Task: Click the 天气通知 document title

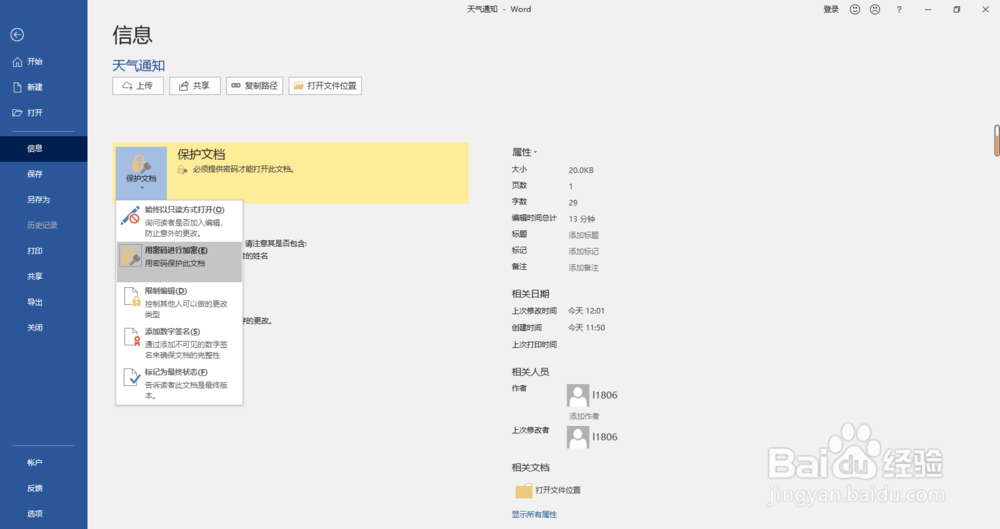Action: [138, 65]
